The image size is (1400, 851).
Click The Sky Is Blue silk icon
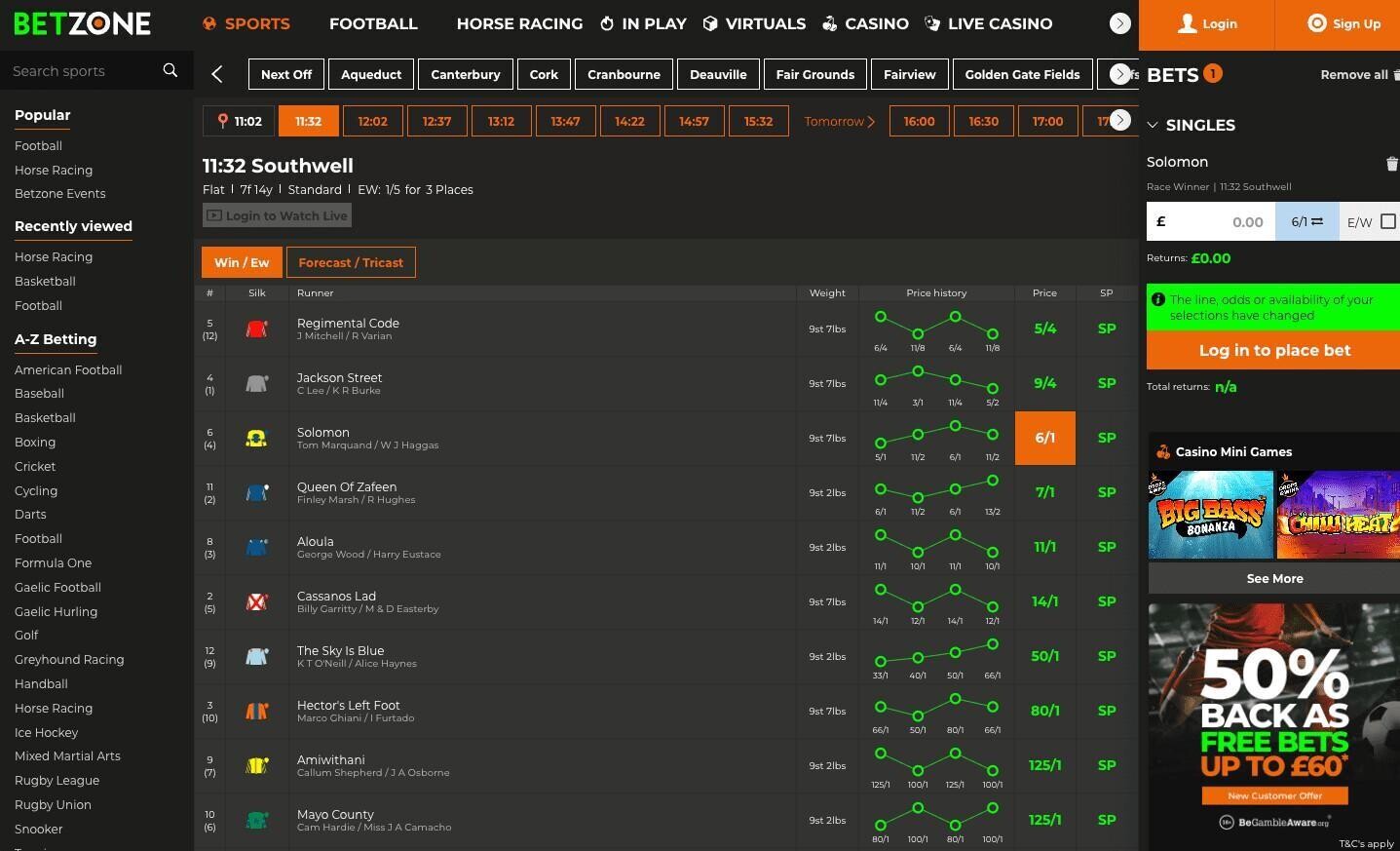257,657
